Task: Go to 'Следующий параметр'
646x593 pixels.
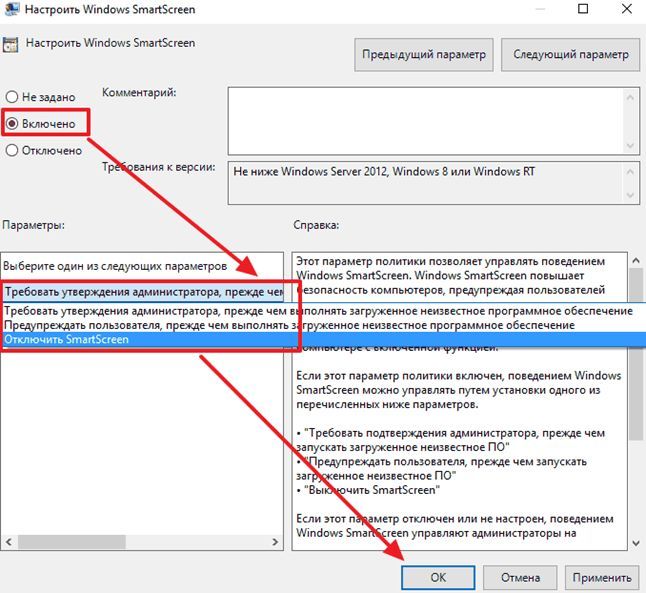Action: pos(571,54)
